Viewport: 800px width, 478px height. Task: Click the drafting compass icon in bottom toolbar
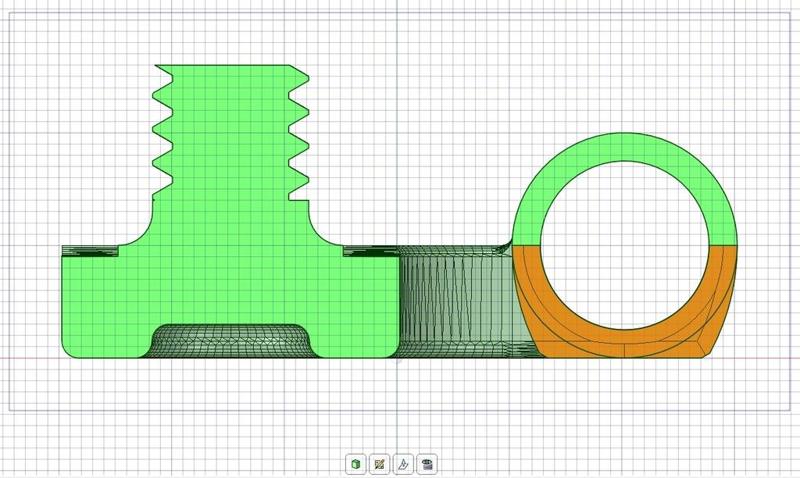click(403, 464)
